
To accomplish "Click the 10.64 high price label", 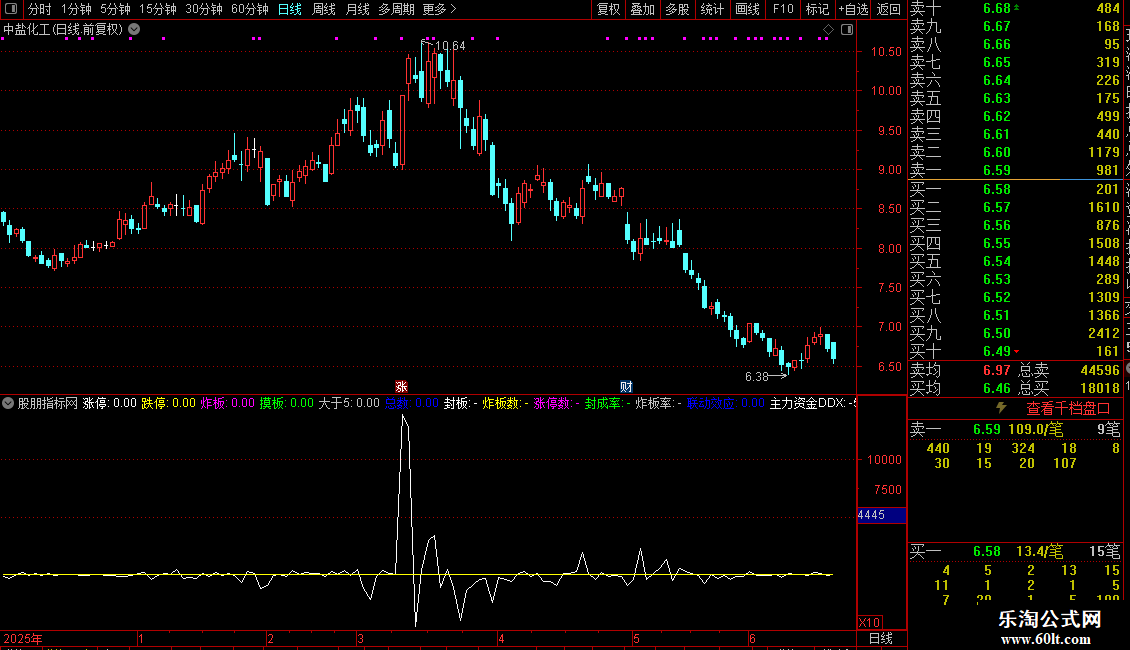I will click(450, 45).
